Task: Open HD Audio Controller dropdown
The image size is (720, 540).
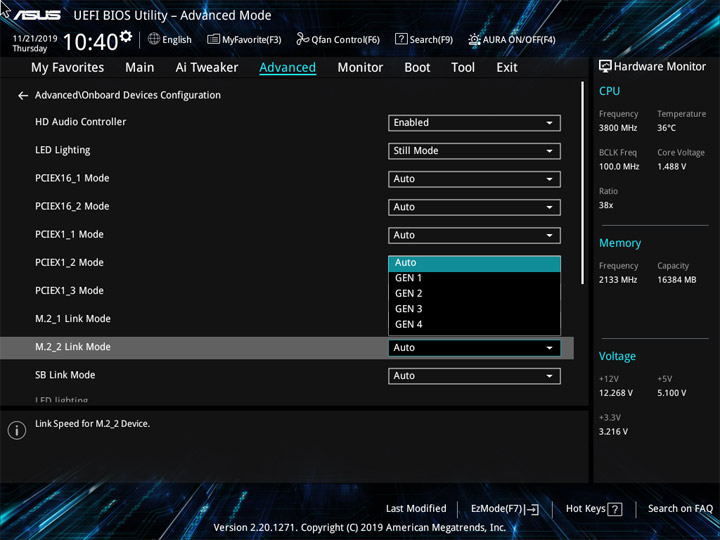Action: pyautogui.click(x=474, y=123)
